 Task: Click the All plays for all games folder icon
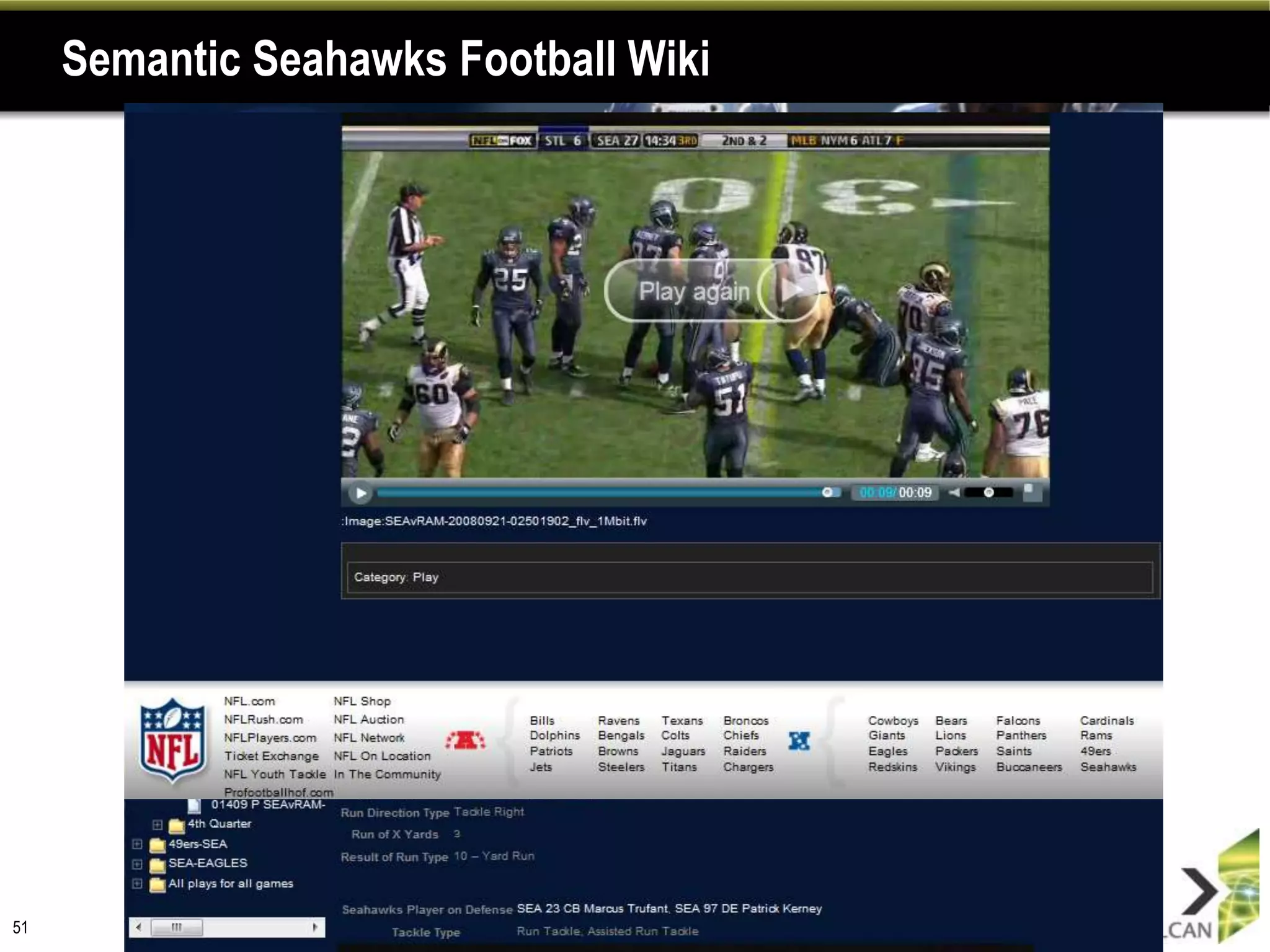tap(158, 884)
